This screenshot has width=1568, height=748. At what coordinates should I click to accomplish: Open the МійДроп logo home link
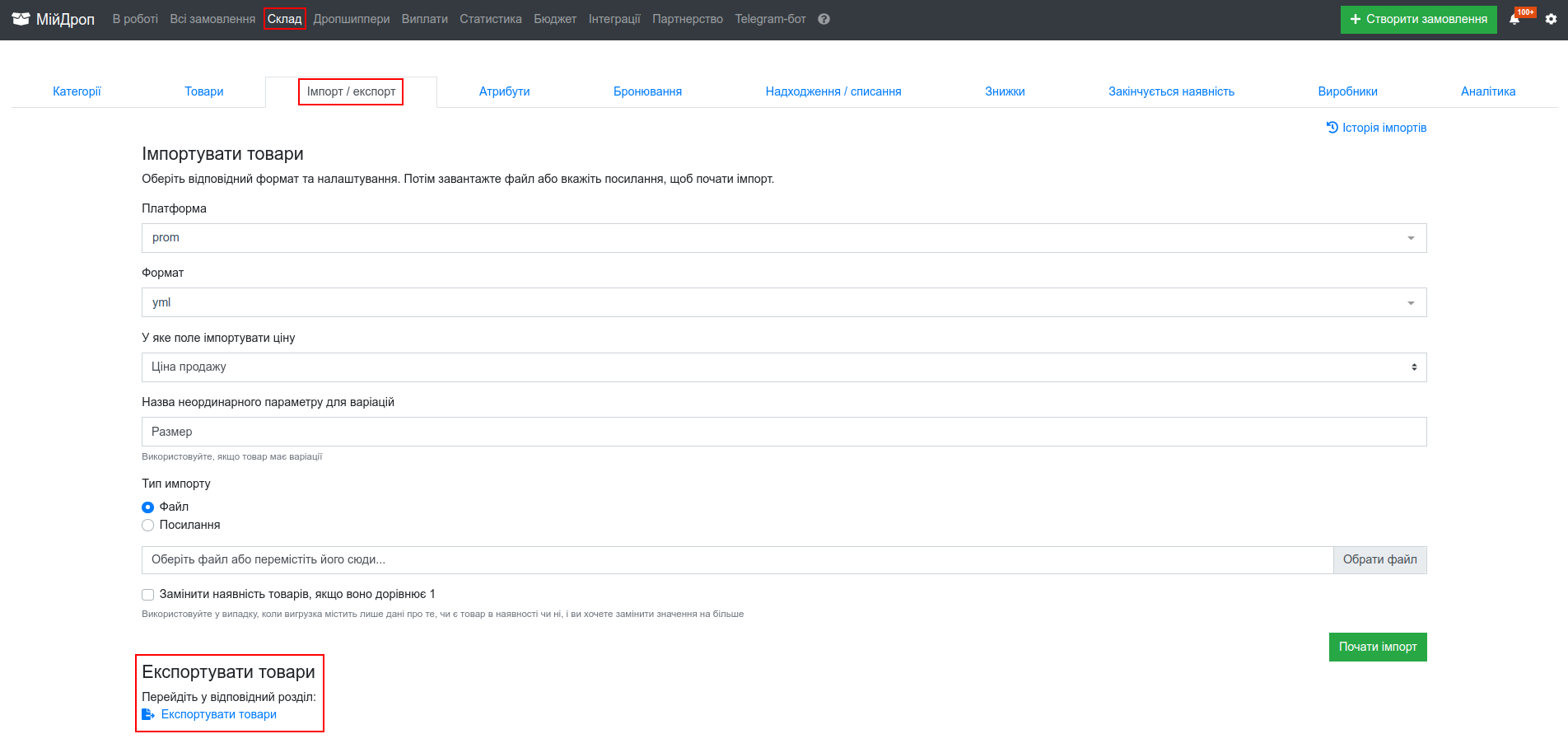[x=54, y=19]
